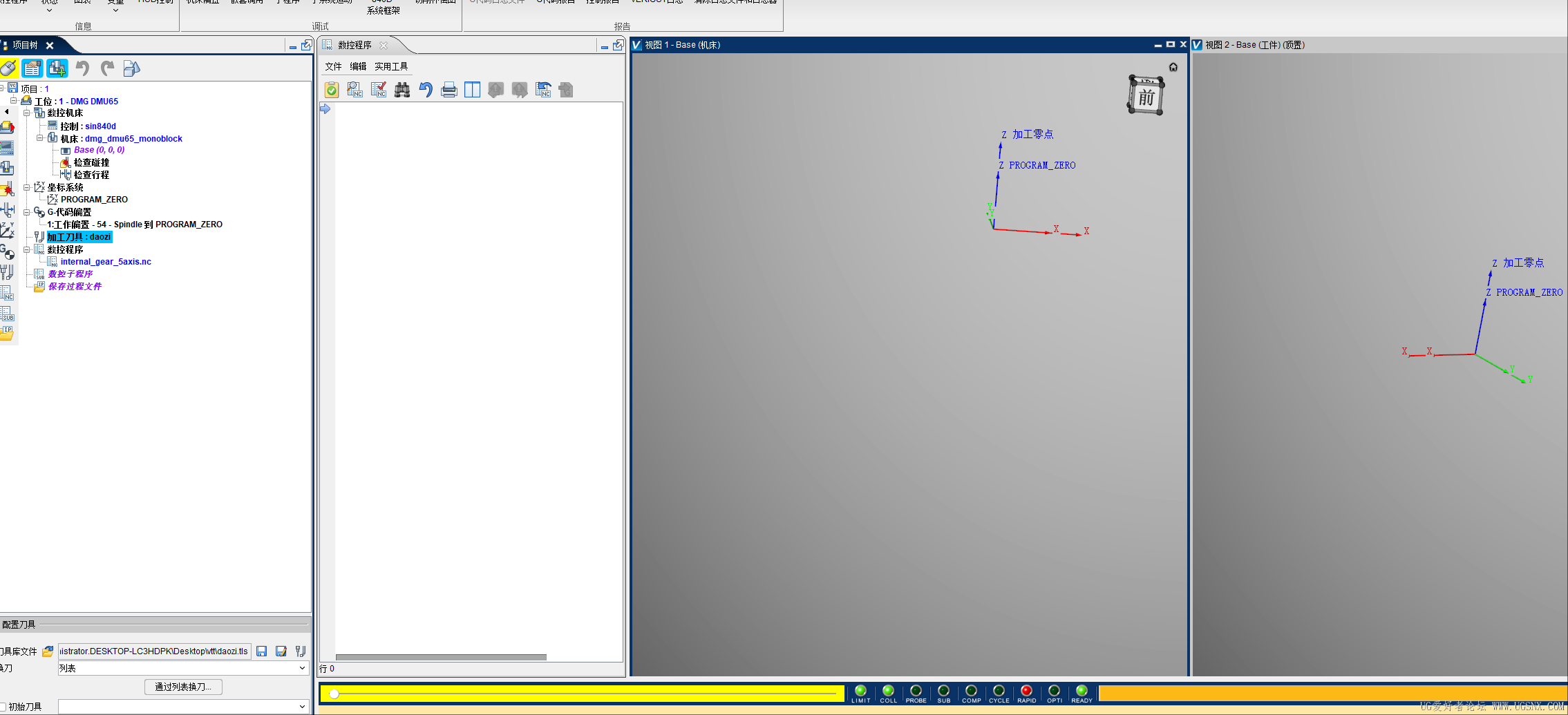
Task: Click the 通过列表换刀... button
Action: pos(183,687)
